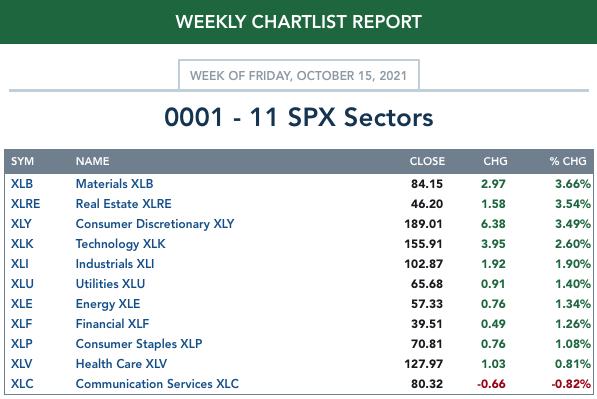Click the XLV symbol link
Image resolution: width=597 pixels, height=399 pixels.
[21, 364]
